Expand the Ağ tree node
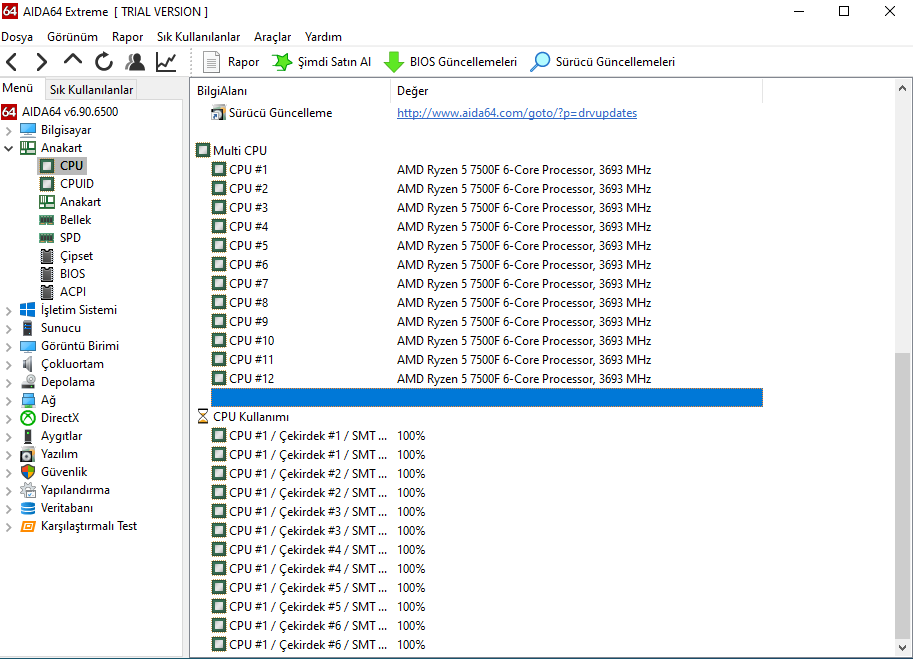This screenshot has width=913, height=659. (8, 401)
